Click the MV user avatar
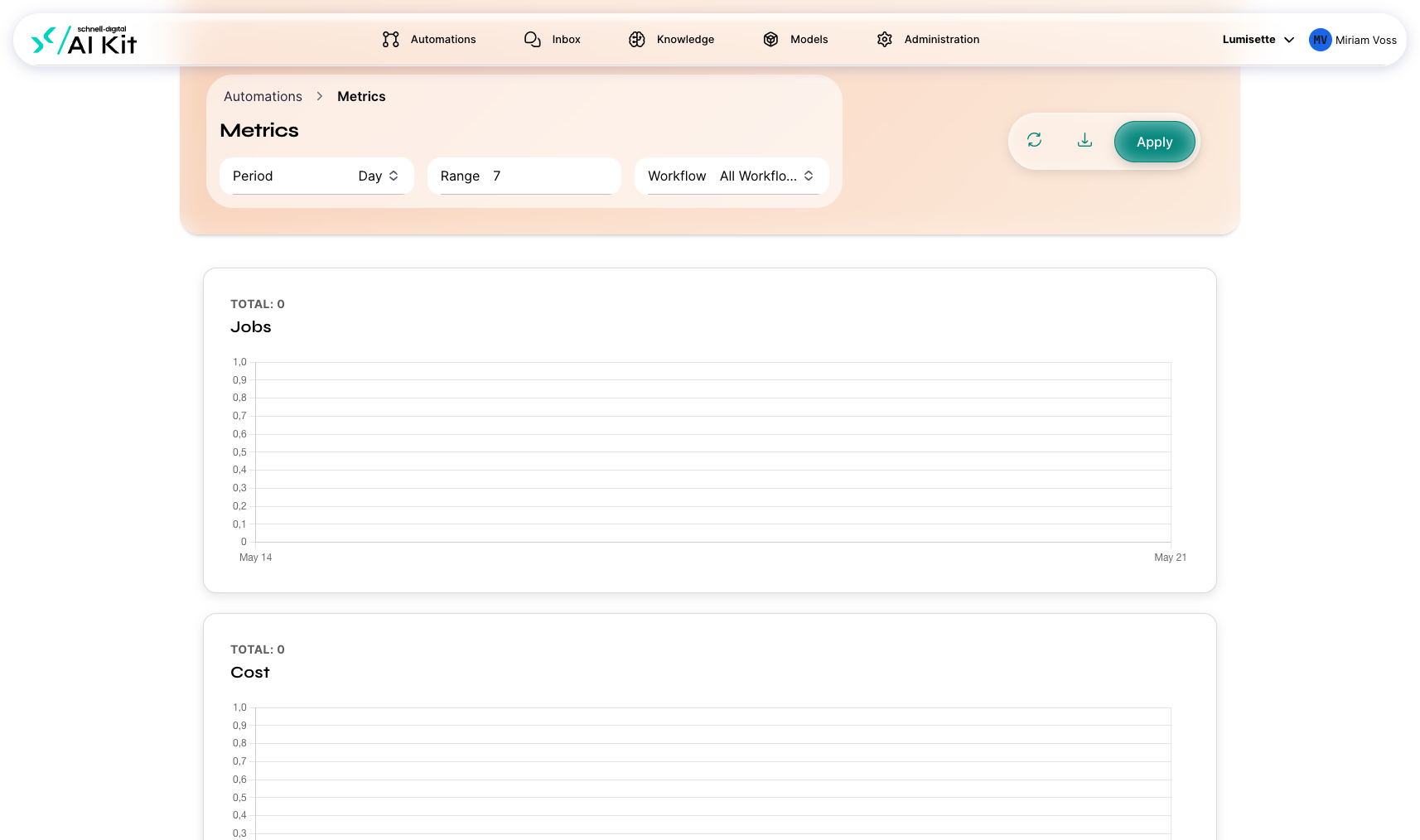 pyautogui.click(x=1320, y=40)
